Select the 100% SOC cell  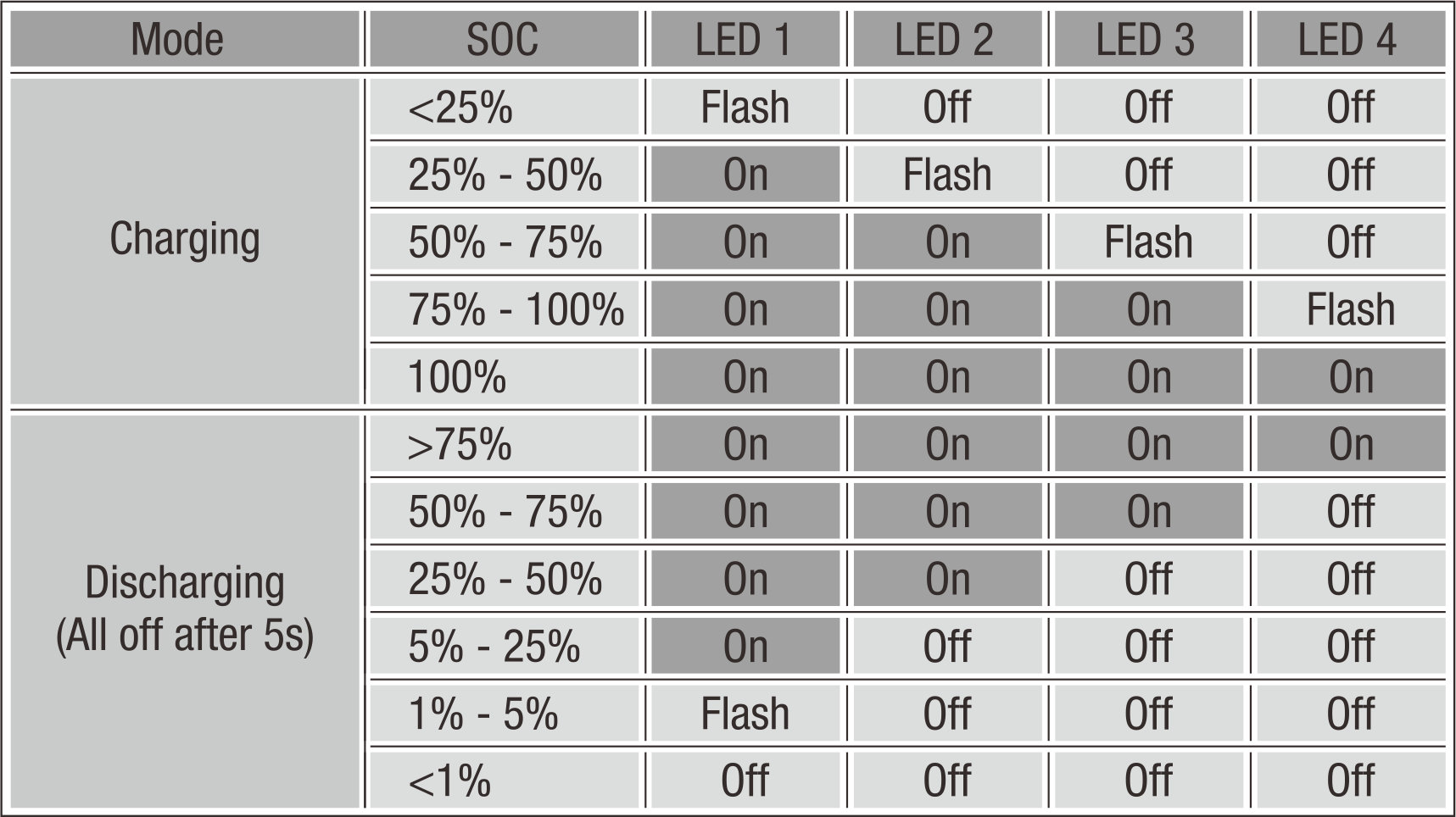coord(504,376)
